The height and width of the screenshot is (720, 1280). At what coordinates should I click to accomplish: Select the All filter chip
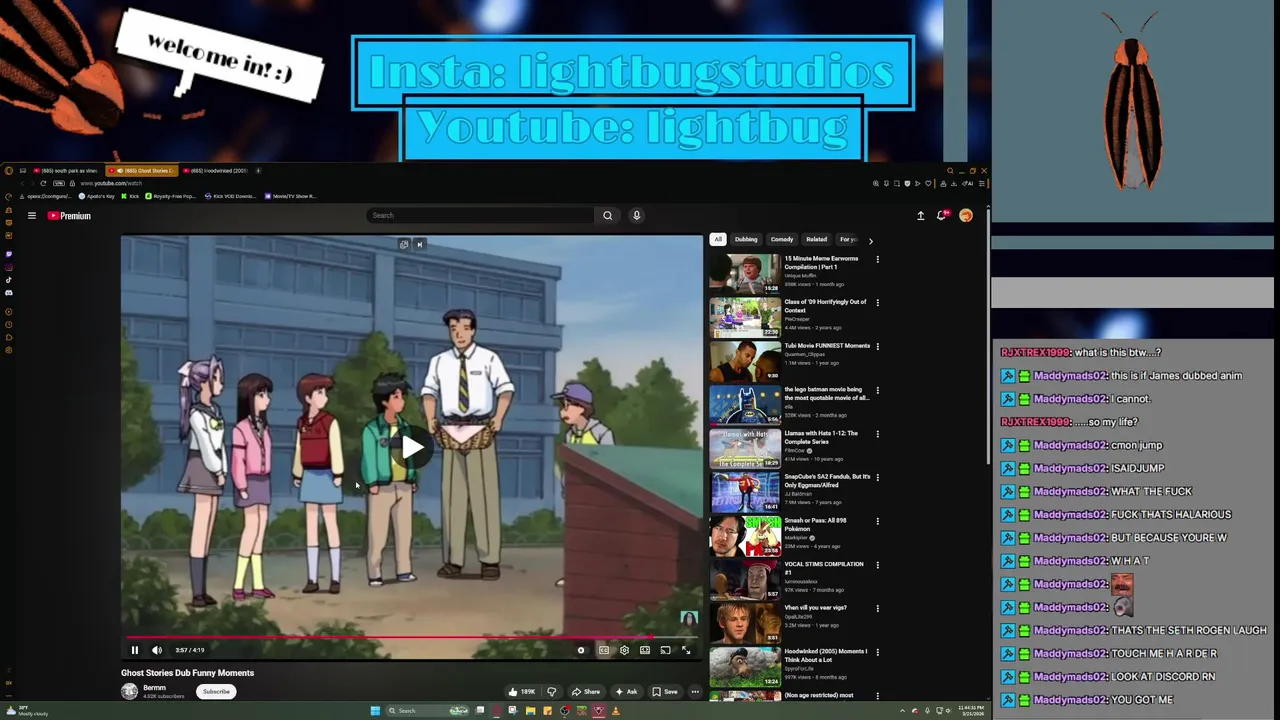717,239
